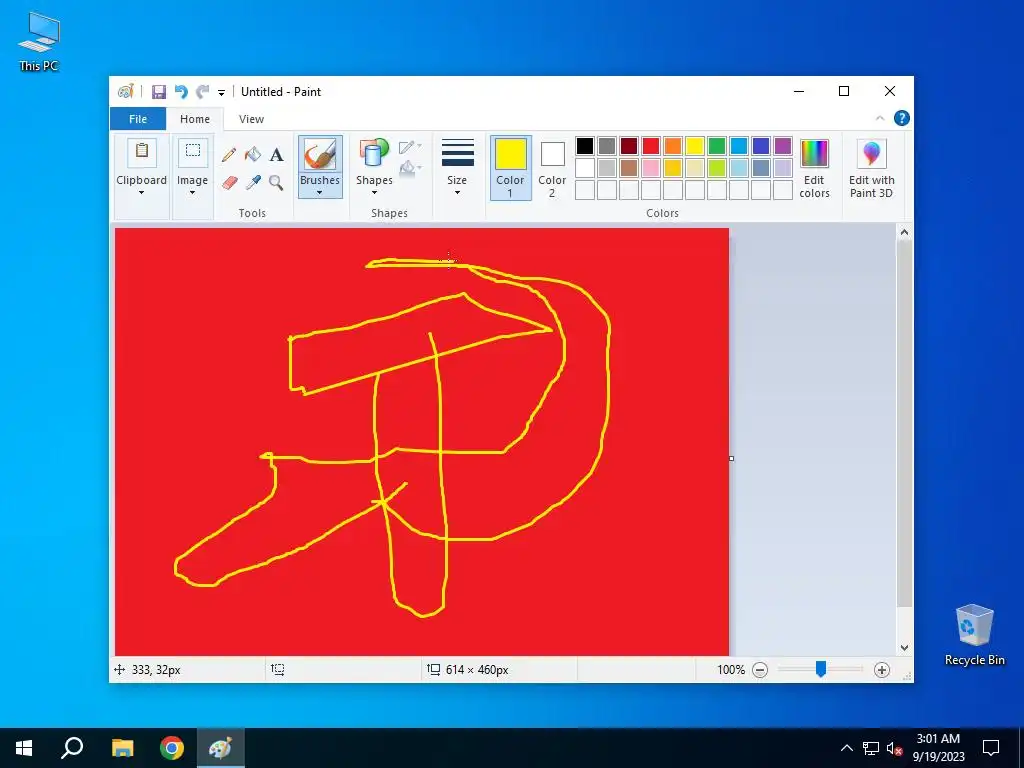Open the File menu

click(138, 119)
